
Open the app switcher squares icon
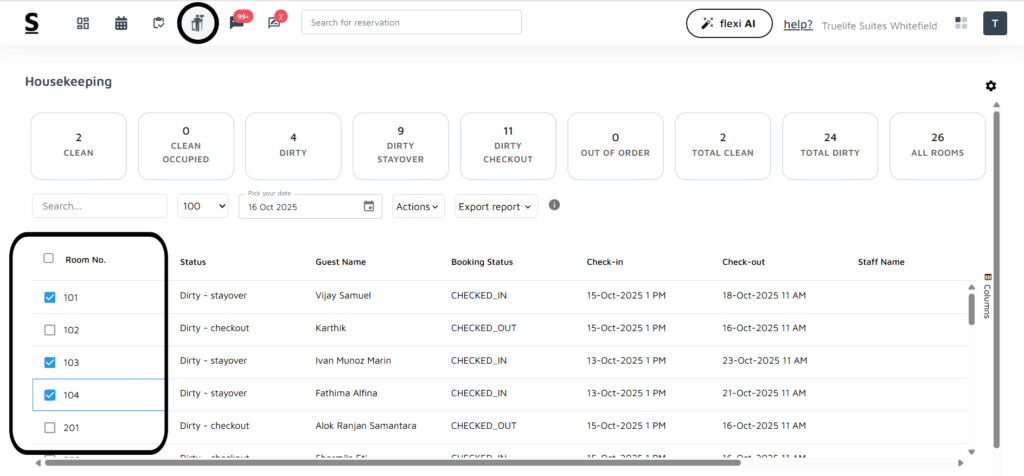pyautogui.click(x=962, y=23)
